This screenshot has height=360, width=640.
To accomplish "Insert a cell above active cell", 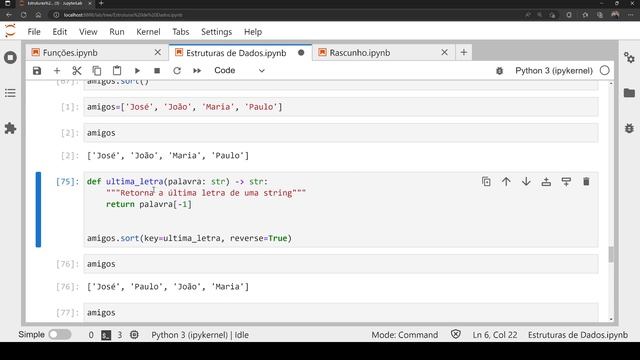I will (x=546, y=182).
